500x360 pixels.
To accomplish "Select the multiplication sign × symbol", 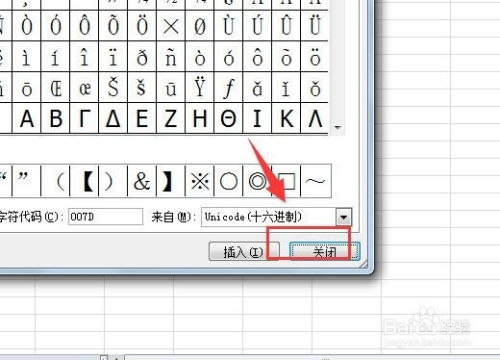I will (x=171, y=25).
